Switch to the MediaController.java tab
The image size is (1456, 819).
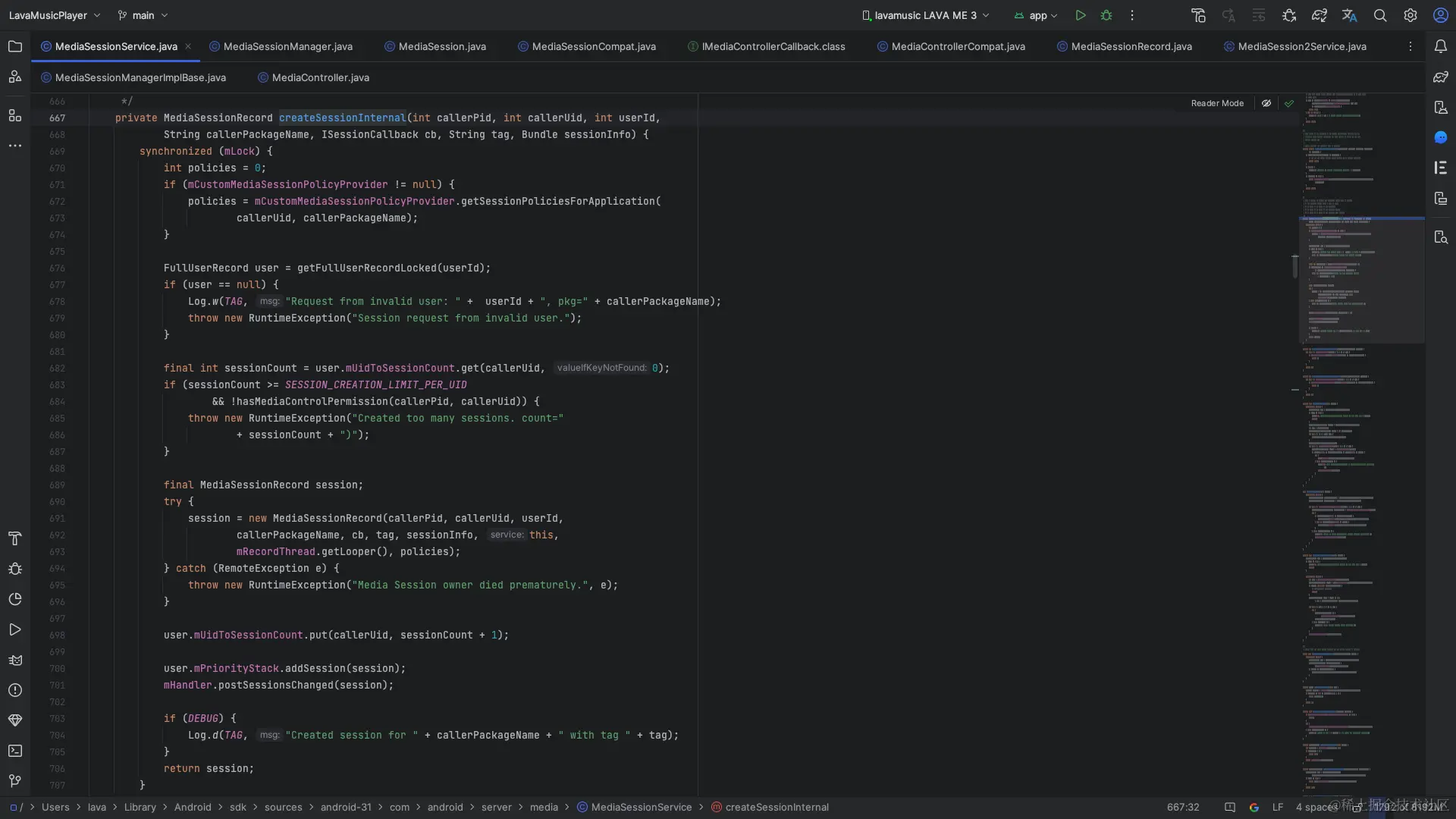click(320, 77)
